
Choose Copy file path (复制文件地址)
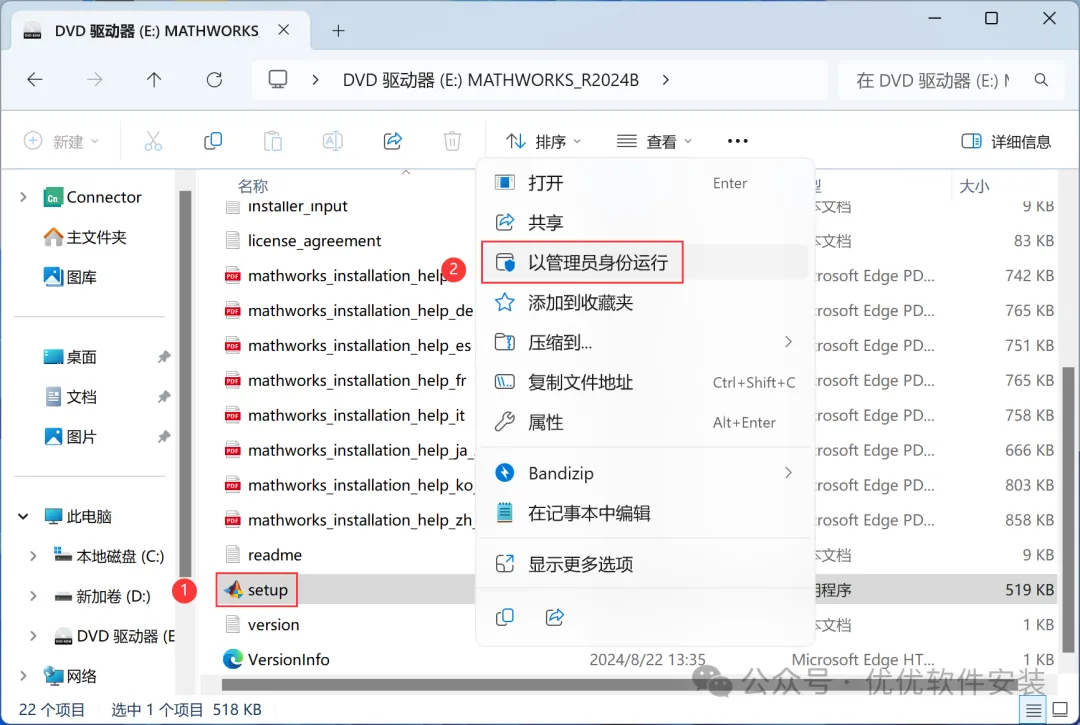click(644, 382)
